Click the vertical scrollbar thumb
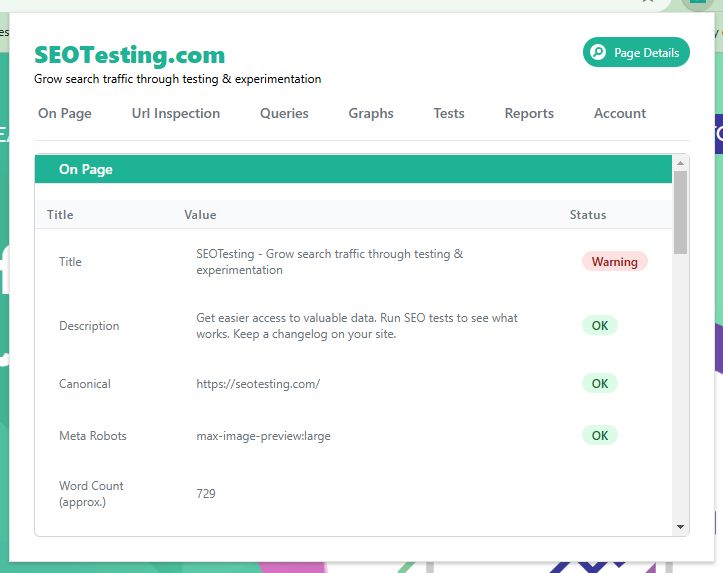 click(x=680, y=212)
